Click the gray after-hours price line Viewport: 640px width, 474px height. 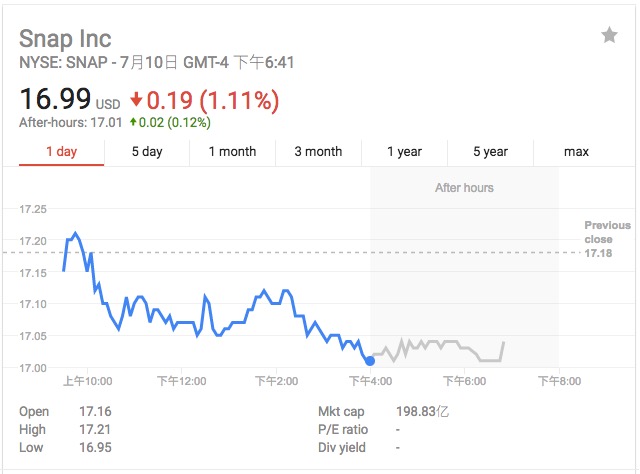(440, 344)
